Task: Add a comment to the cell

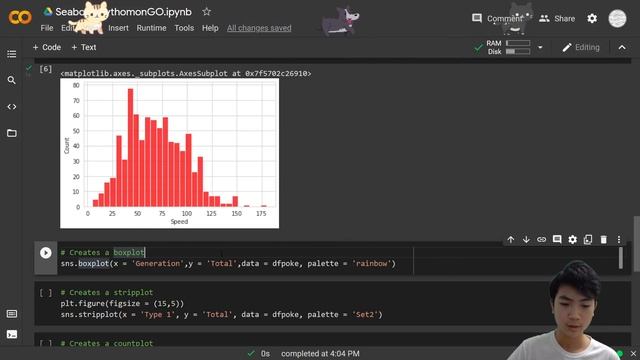Action: (x=557, y=239)
